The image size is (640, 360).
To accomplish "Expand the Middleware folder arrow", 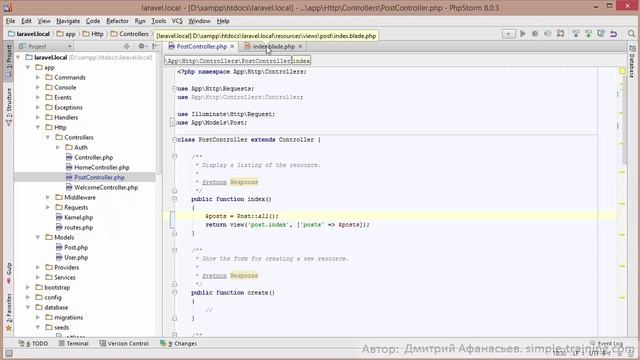I will (x=48, y=197).
